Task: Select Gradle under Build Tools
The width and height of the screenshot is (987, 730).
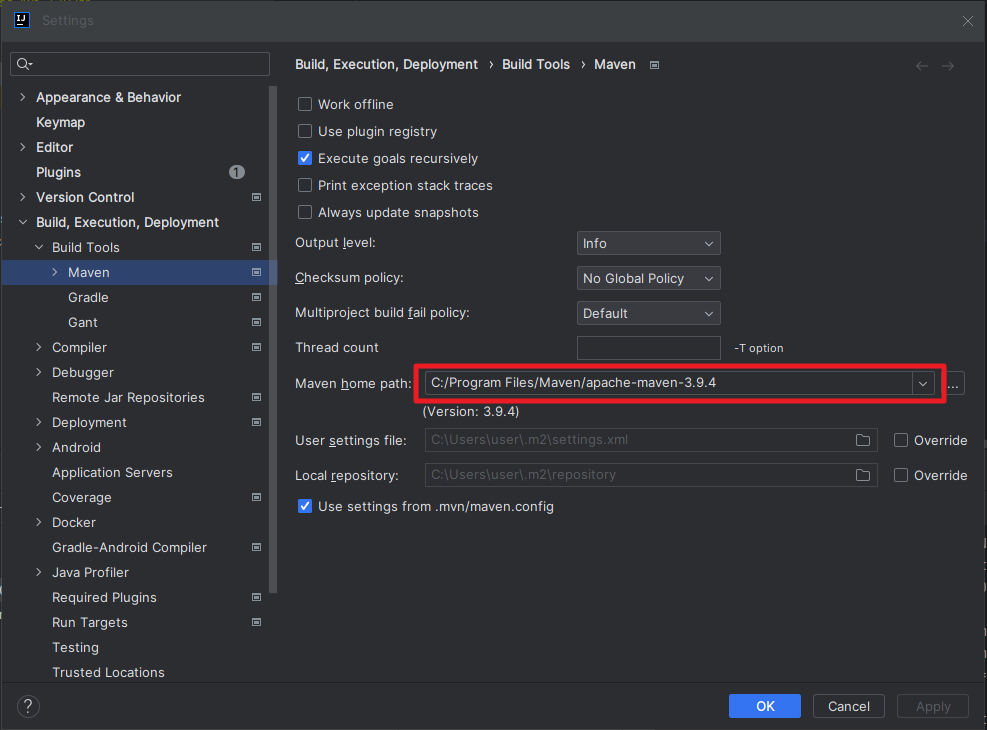Action: 88,297
